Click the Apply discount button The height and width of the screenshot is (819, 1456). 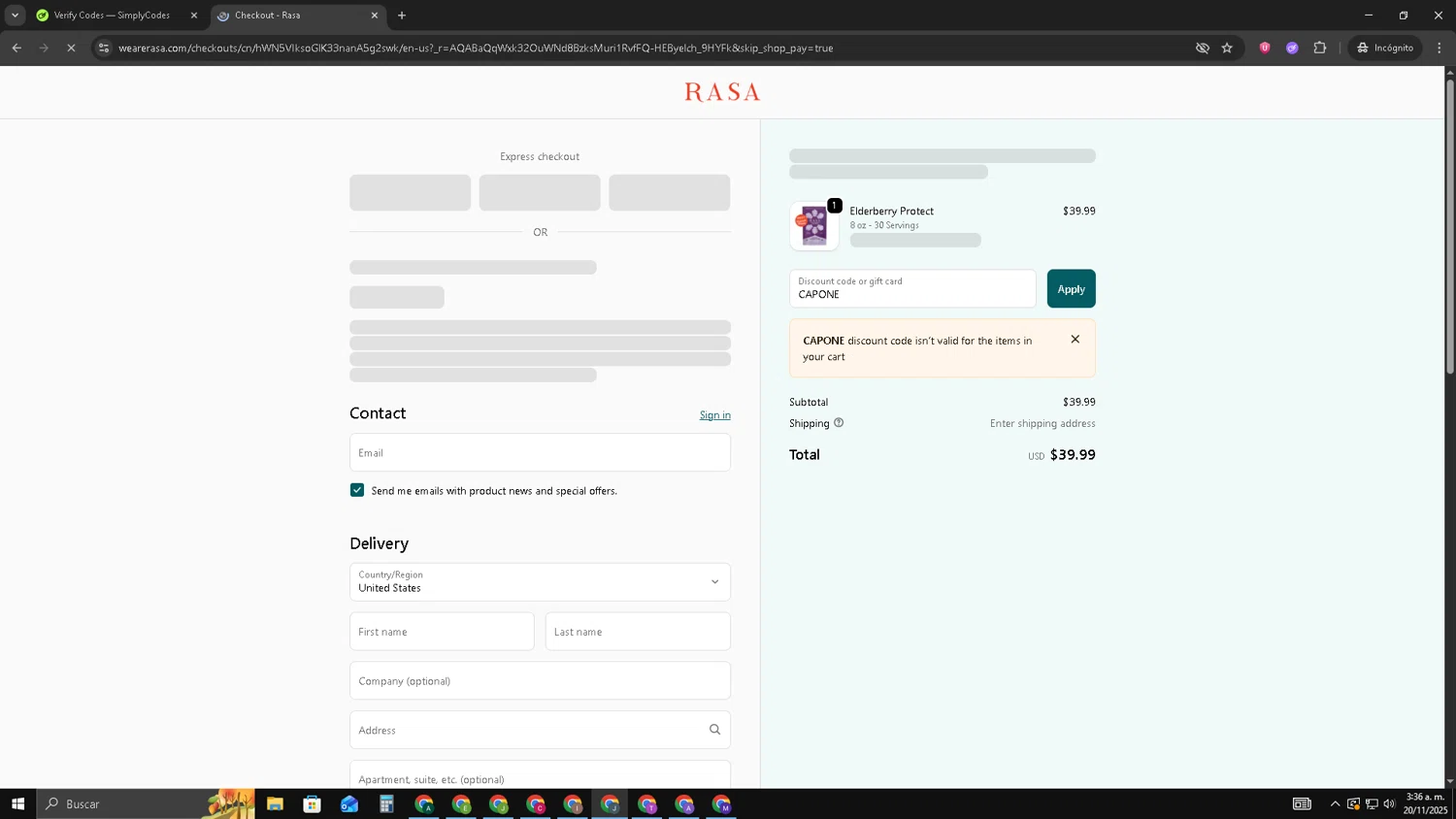[1071, 289]
